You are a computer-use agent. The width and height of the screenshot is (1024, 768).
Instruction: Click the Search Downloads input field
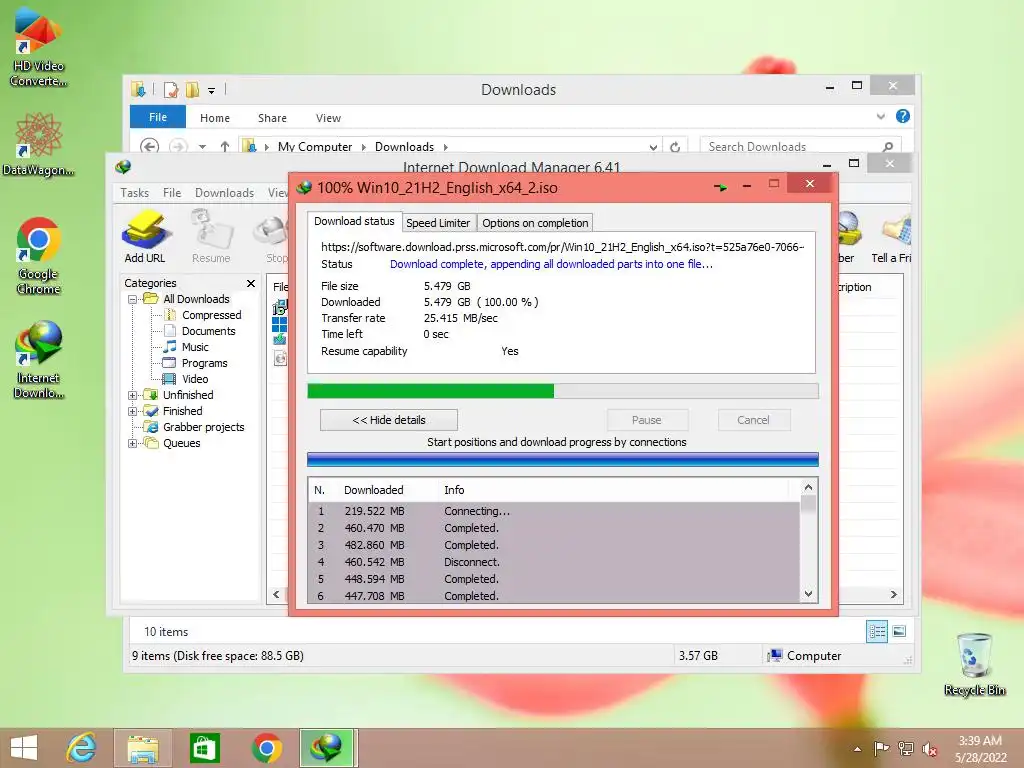pyautogui.click(x=790, y=147)
